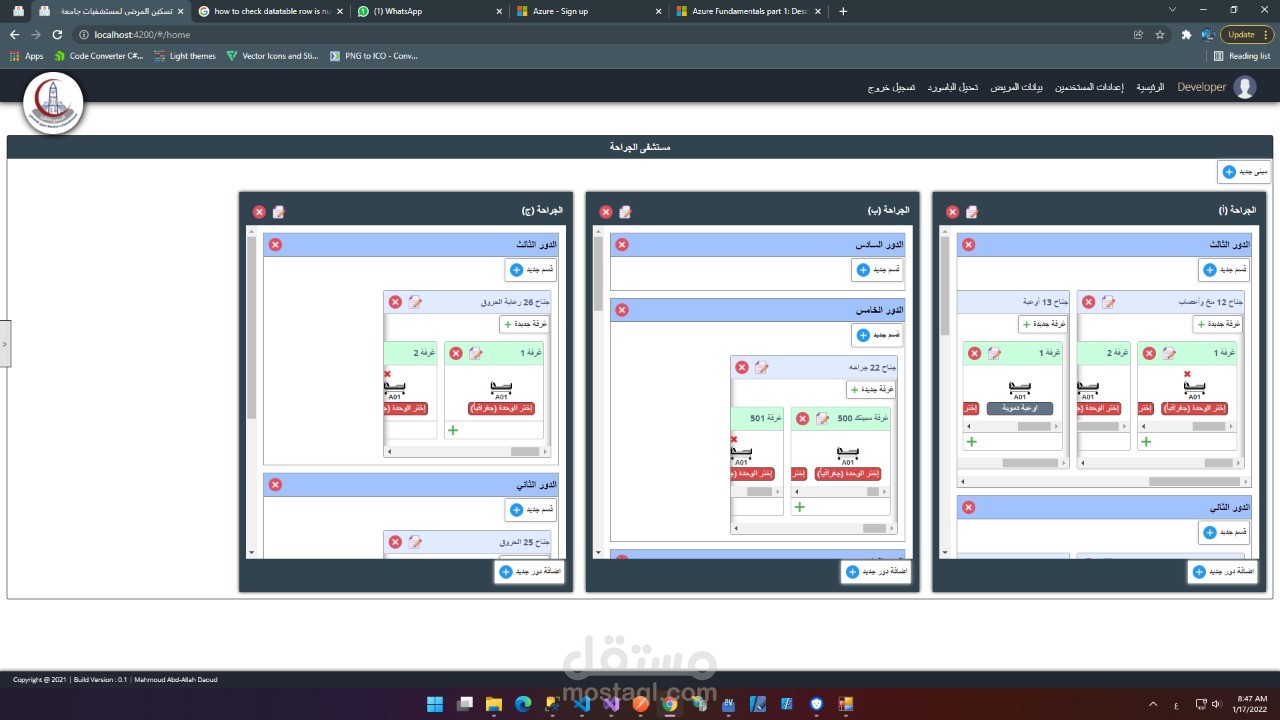Edit ward جناح 26 رعاية الحروق
1280x720 pixels.
[415, 302]
